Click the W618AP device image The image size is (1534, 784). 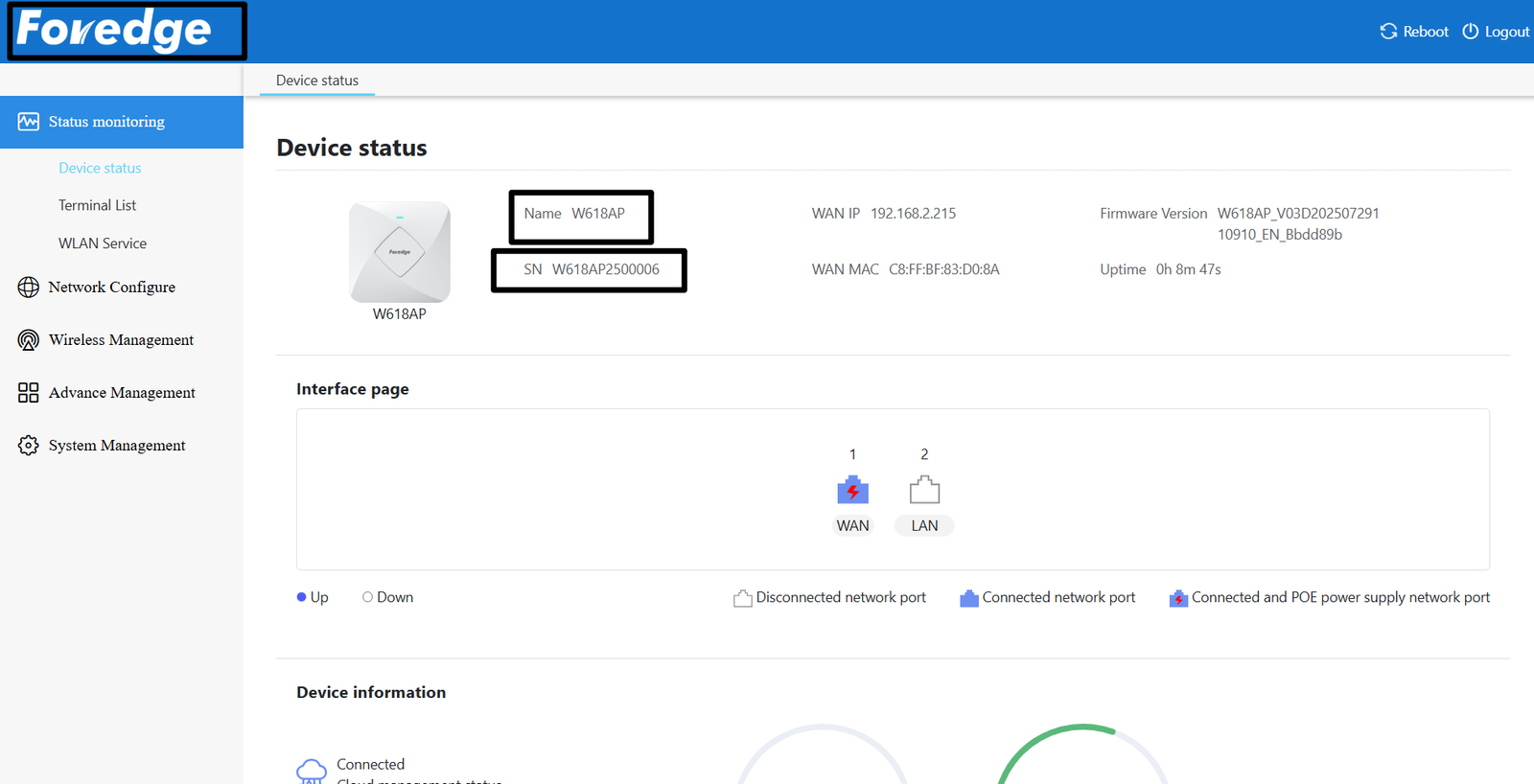pos(400,252)
